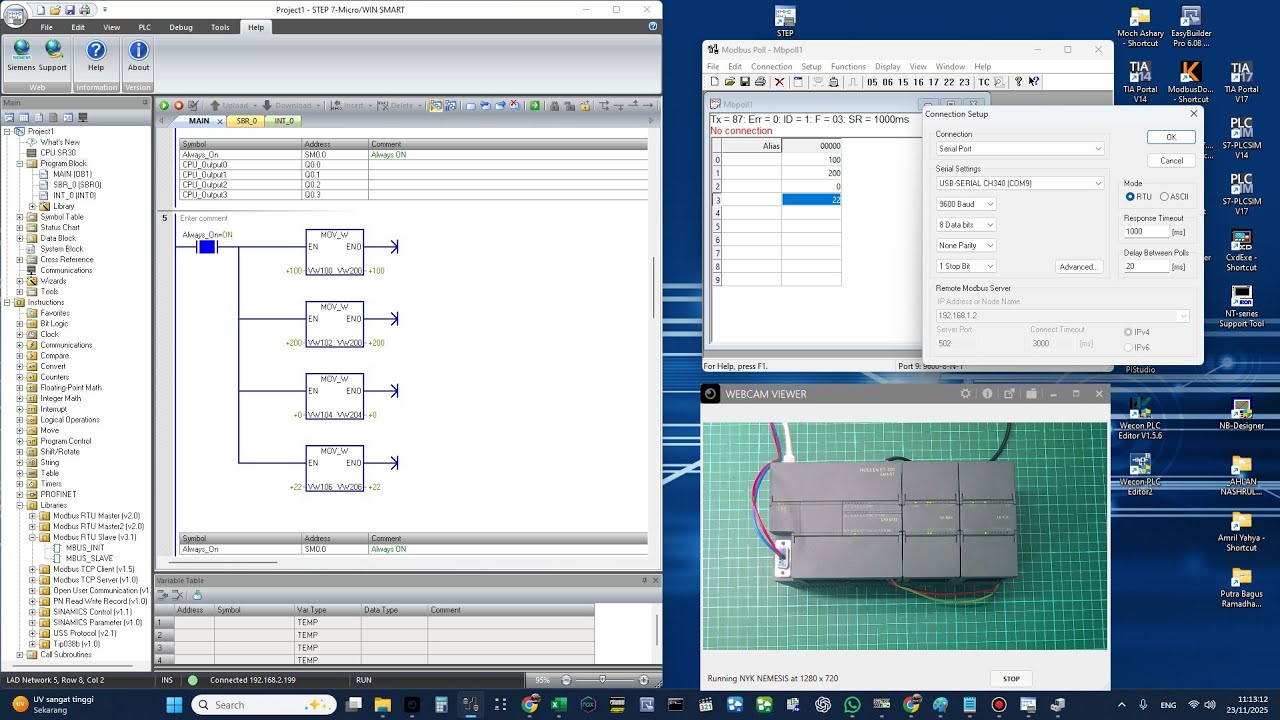Select MBUS_INIT in the library tree
The height and width of the screenshot is (720, 1280).
point(84,548)
